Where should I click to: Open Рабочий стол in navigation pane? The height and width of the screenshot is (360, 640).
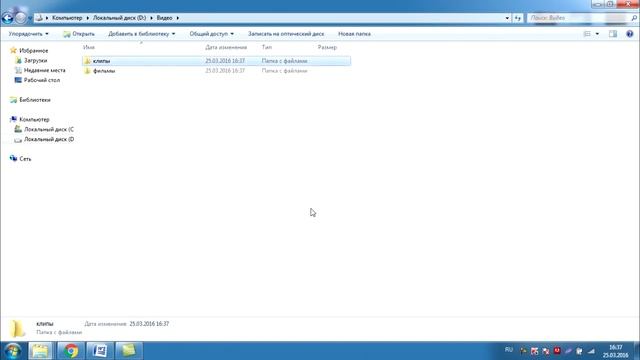click(x=42, y=80)
